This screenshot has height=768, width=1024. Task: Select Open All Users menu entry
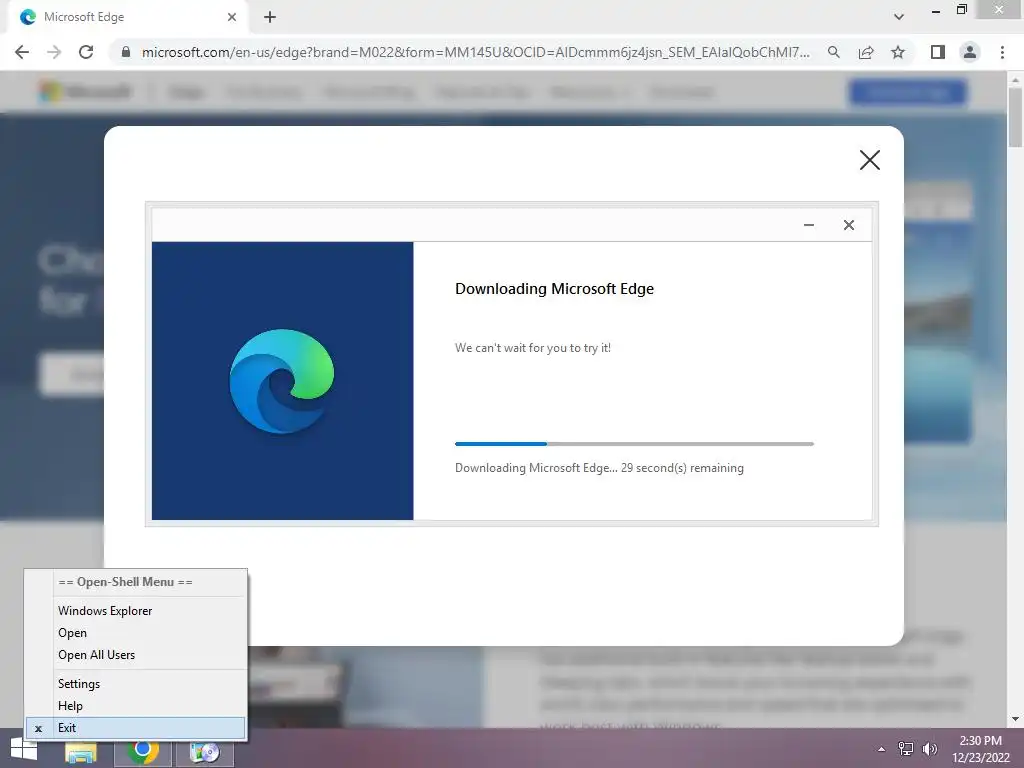coord(136,655)
